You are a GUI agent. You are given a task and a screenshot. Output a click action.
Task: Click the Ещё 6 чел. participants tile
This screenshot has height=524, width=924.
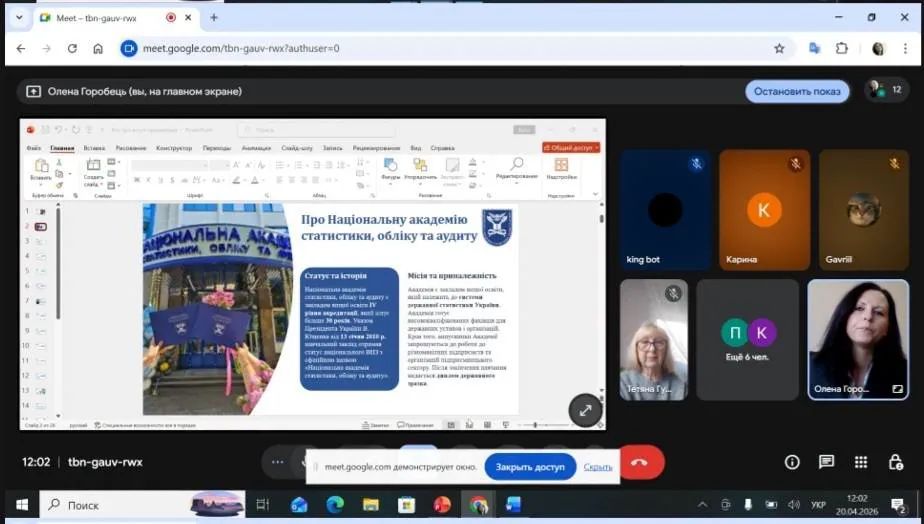[x=748, y=339]
